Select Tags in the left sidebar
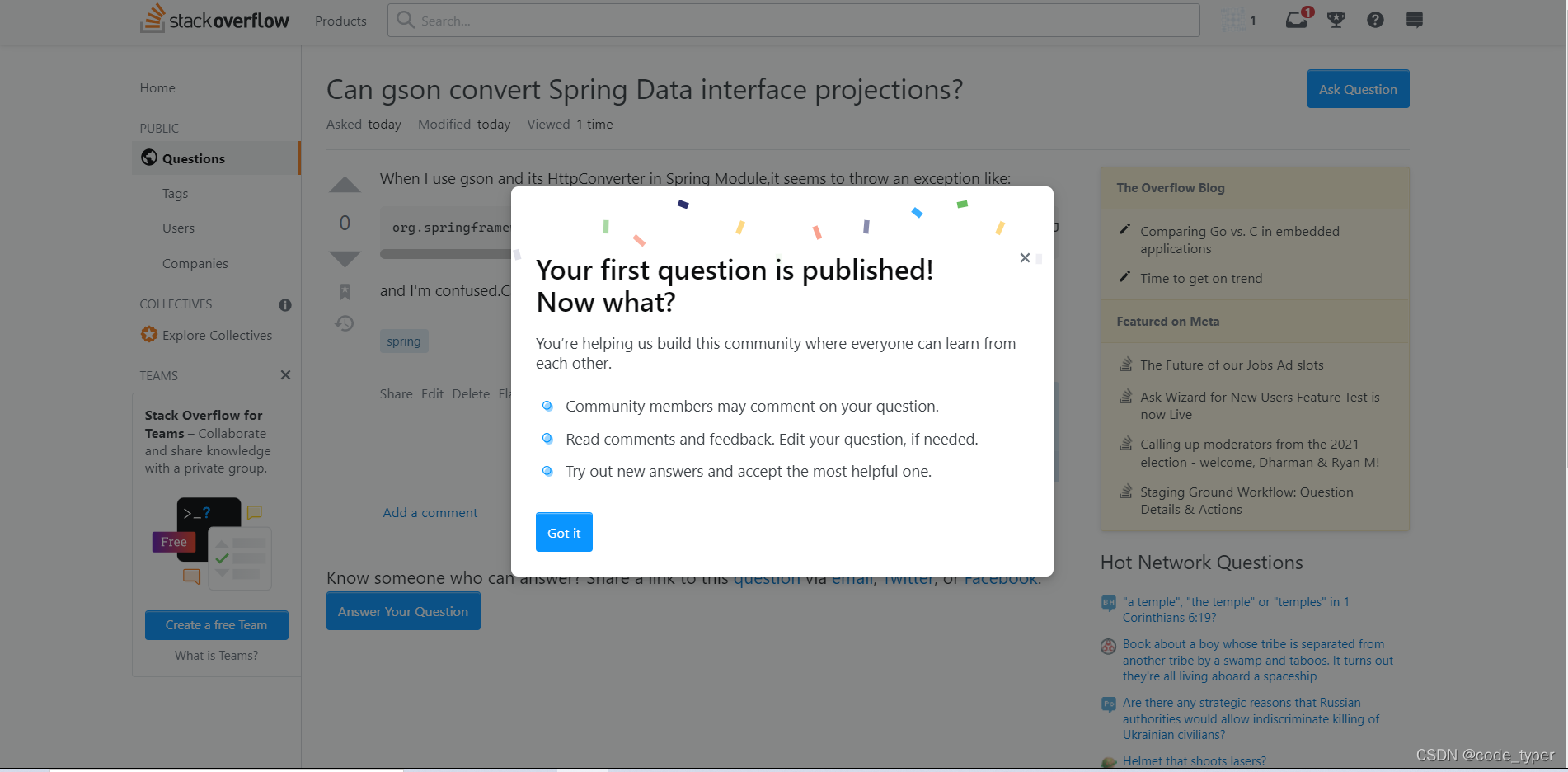 175,194
